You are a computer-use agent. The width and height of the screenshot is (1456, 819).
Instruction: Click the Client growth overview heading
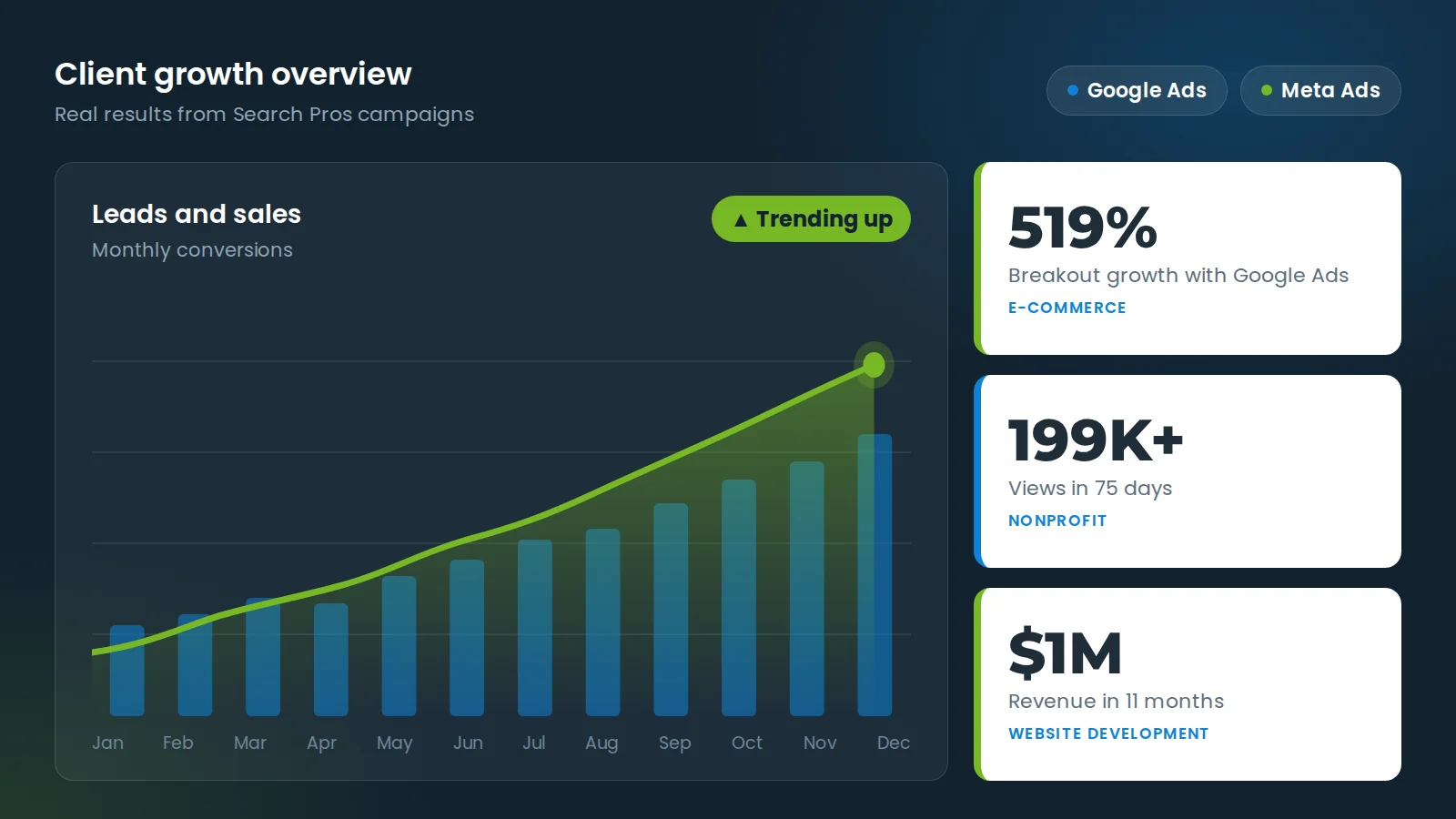click(233, 75)
